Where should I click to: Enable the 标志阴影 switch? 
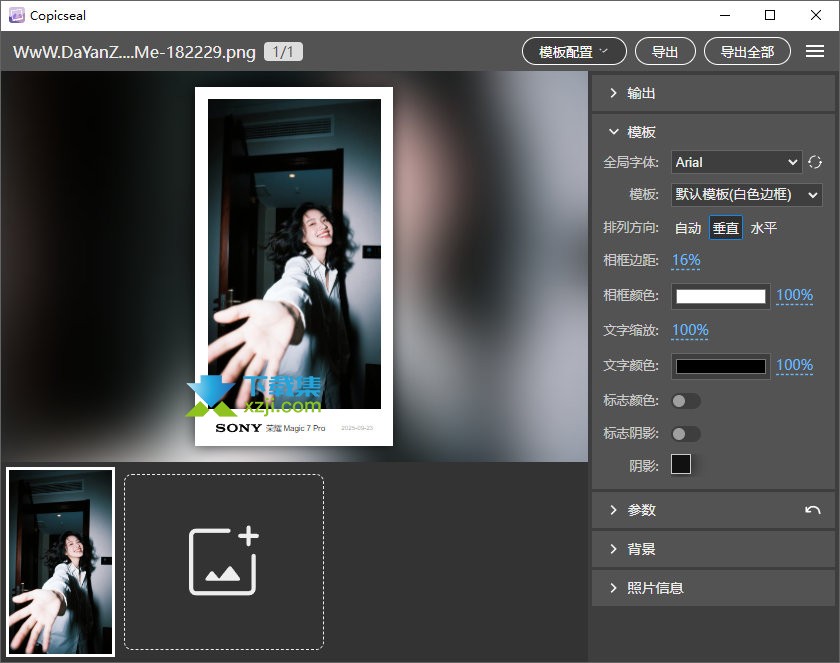[686, 434]
